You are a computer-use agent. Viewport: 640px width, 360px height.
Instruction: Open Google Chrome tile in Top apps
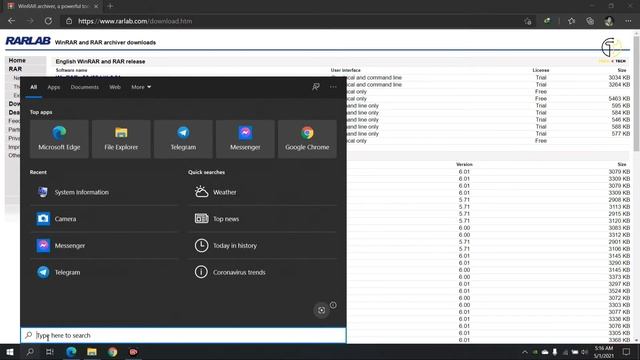click(x=307, y=139)
